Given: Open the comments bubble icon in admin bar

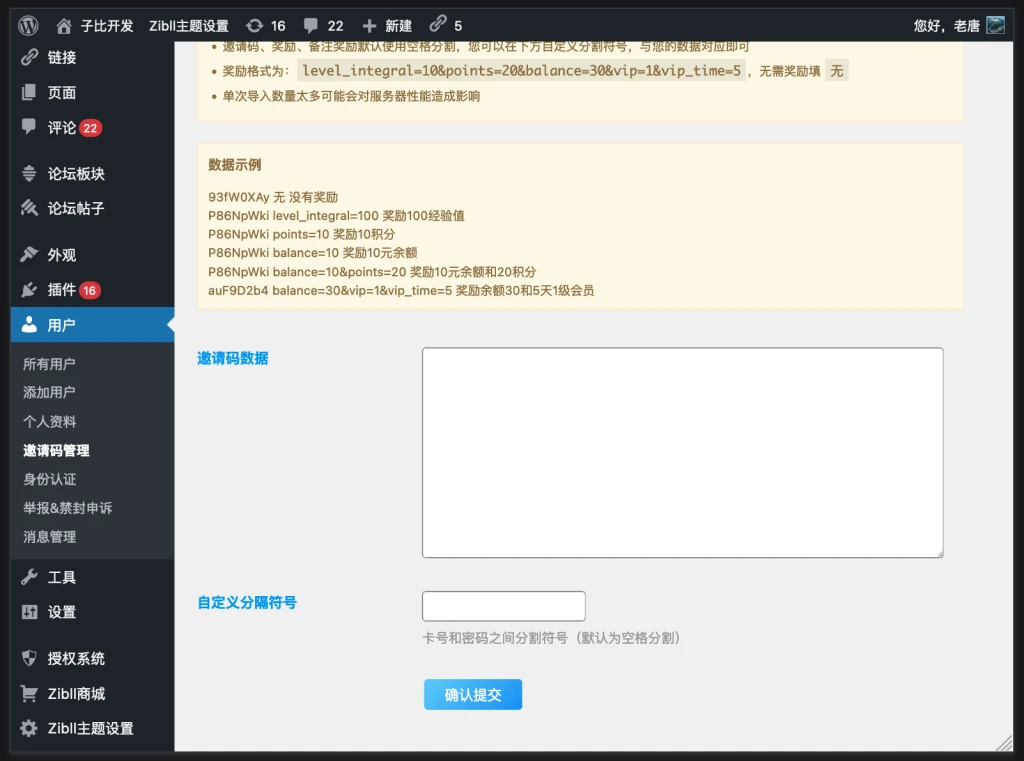Looking at the screenshot, I should pyautogui.click(x=312, y=25).
